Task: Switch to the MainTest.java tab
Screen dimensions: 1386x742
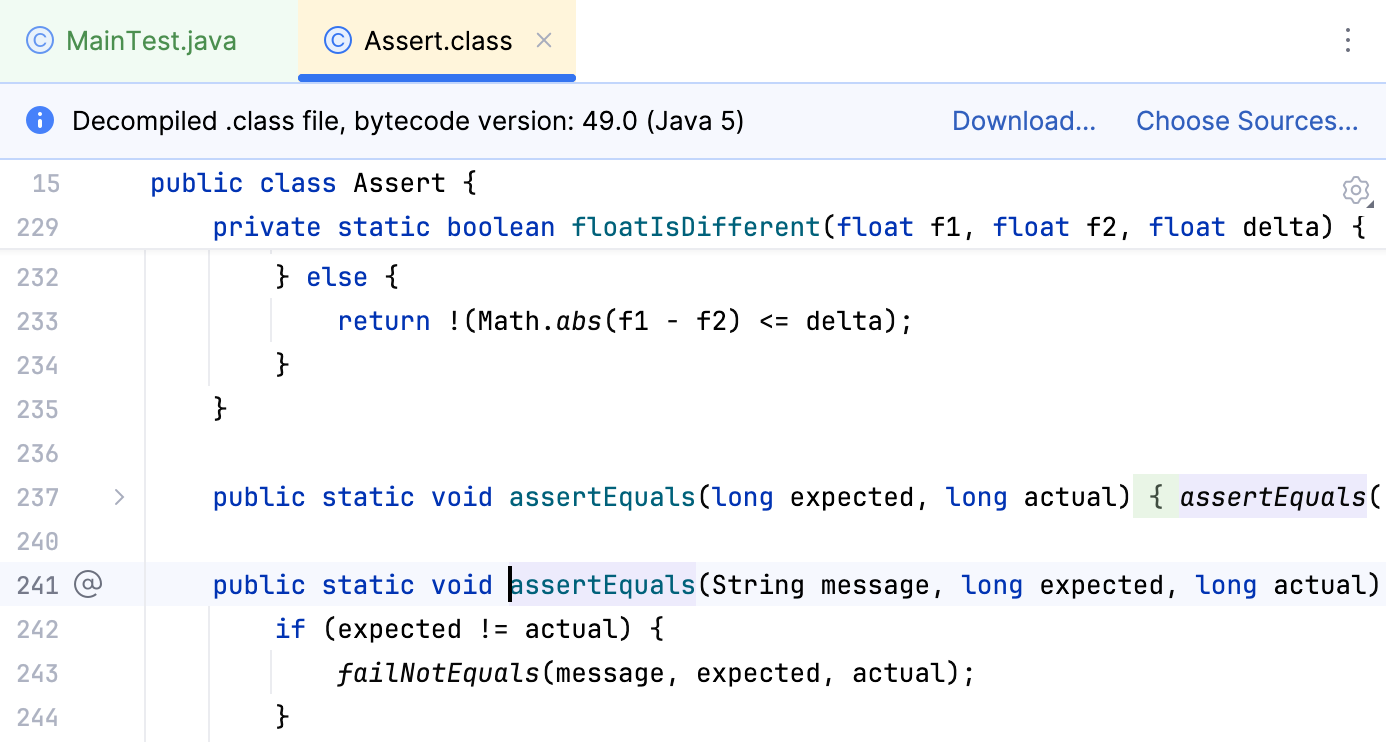Action: [x=150, y=40]
